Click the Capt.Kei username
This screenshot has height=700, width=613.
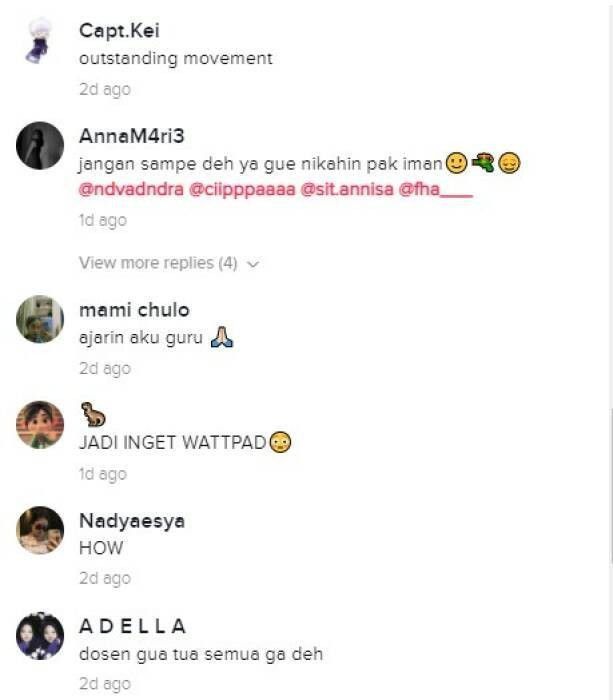(x=119, y=31)
